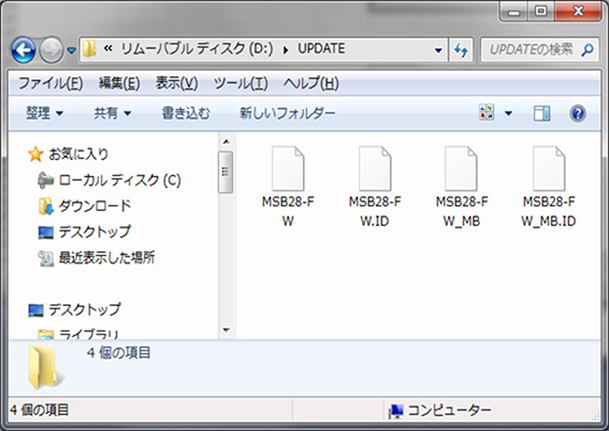Select the MSB28-FW.ID file

[x=375, y=166]
